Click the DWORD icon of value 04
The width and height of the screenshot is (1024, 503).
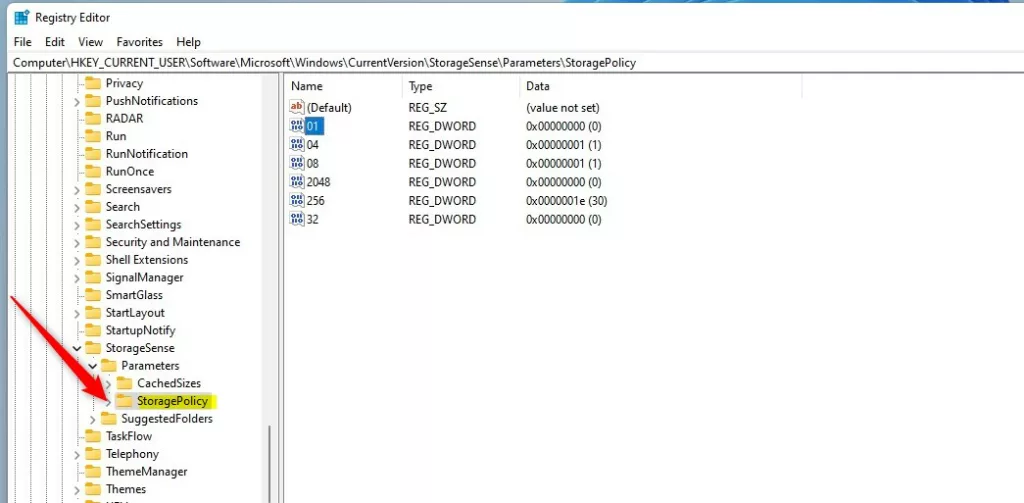coord(297,144)
